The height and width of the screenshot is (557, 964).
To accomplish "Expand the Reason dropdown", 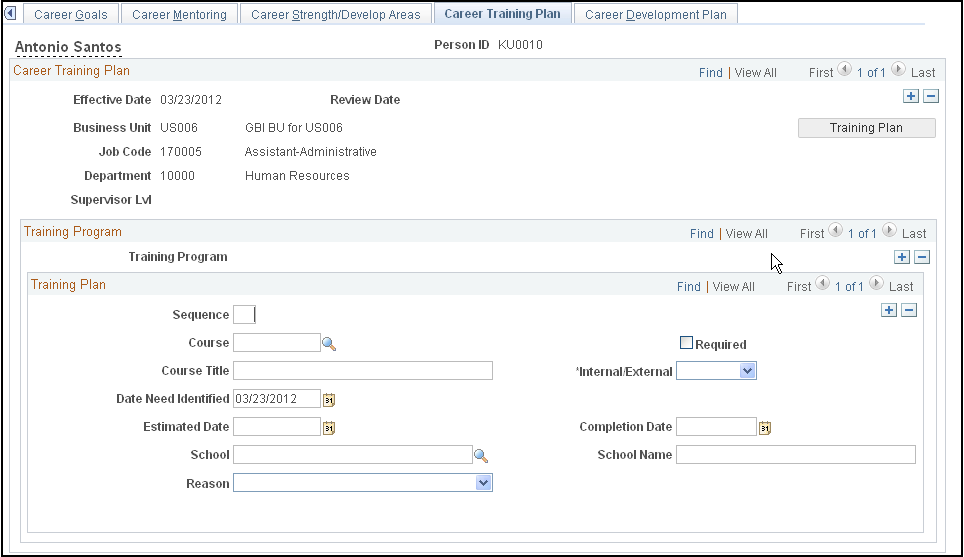I will [x=484, y=483].
